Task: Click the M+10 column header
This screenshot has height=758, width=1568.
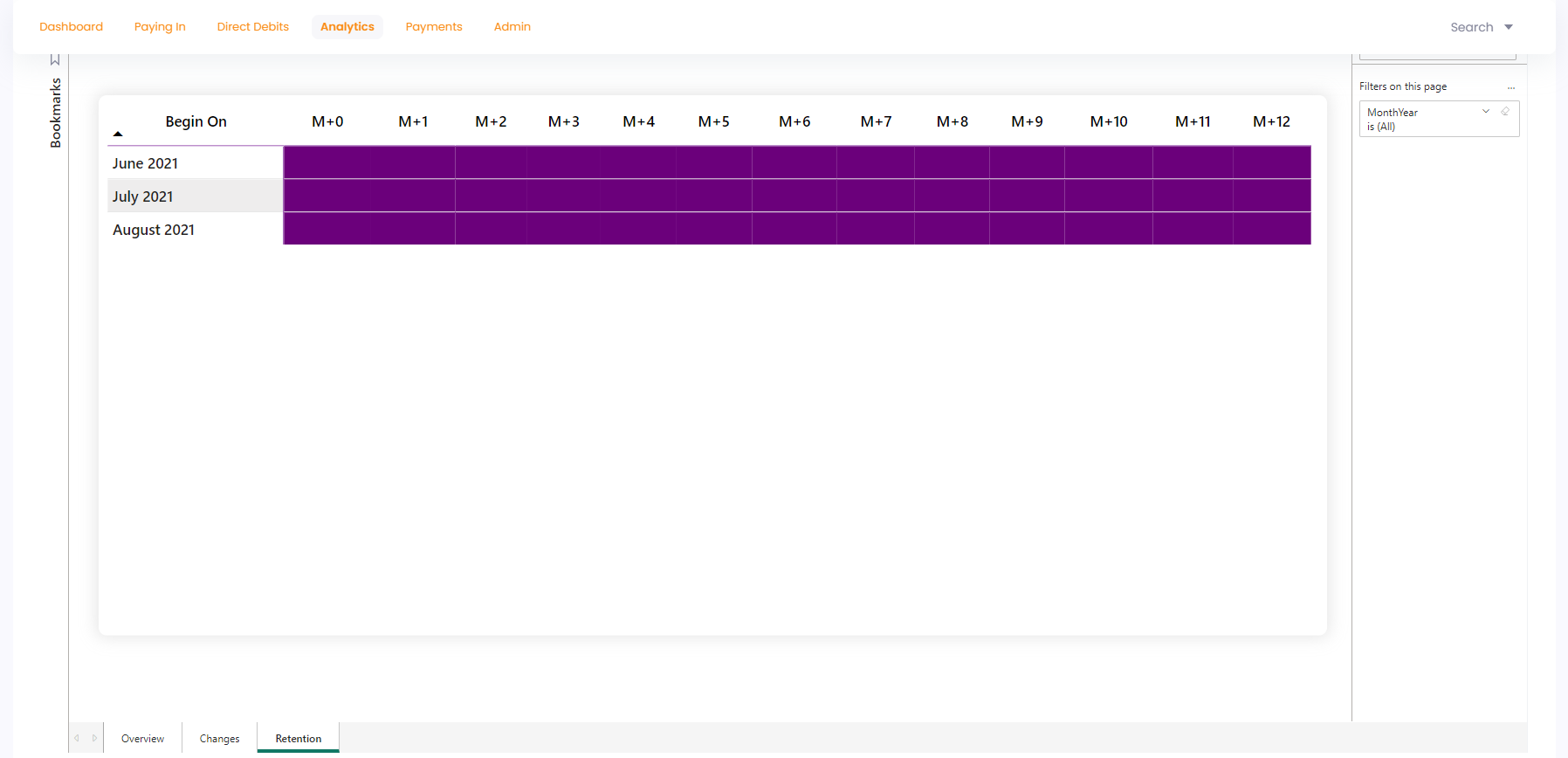Action: [1109, 121]
